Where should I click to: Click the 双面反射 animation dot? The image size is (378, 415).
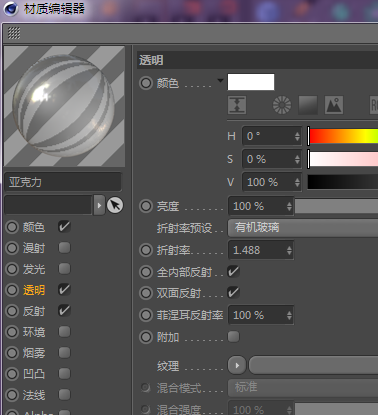tap(146, 293)
